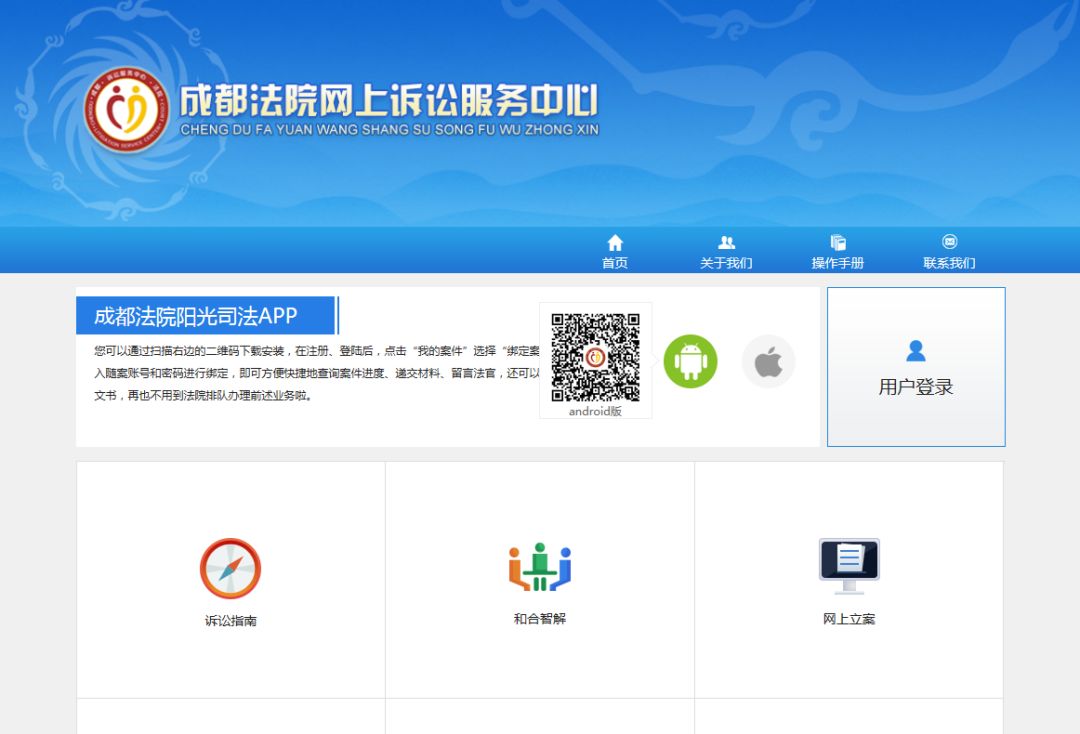Open the compass icon for 诉讼指南
The image size is (1080, 734).
[x=230, y=569]
